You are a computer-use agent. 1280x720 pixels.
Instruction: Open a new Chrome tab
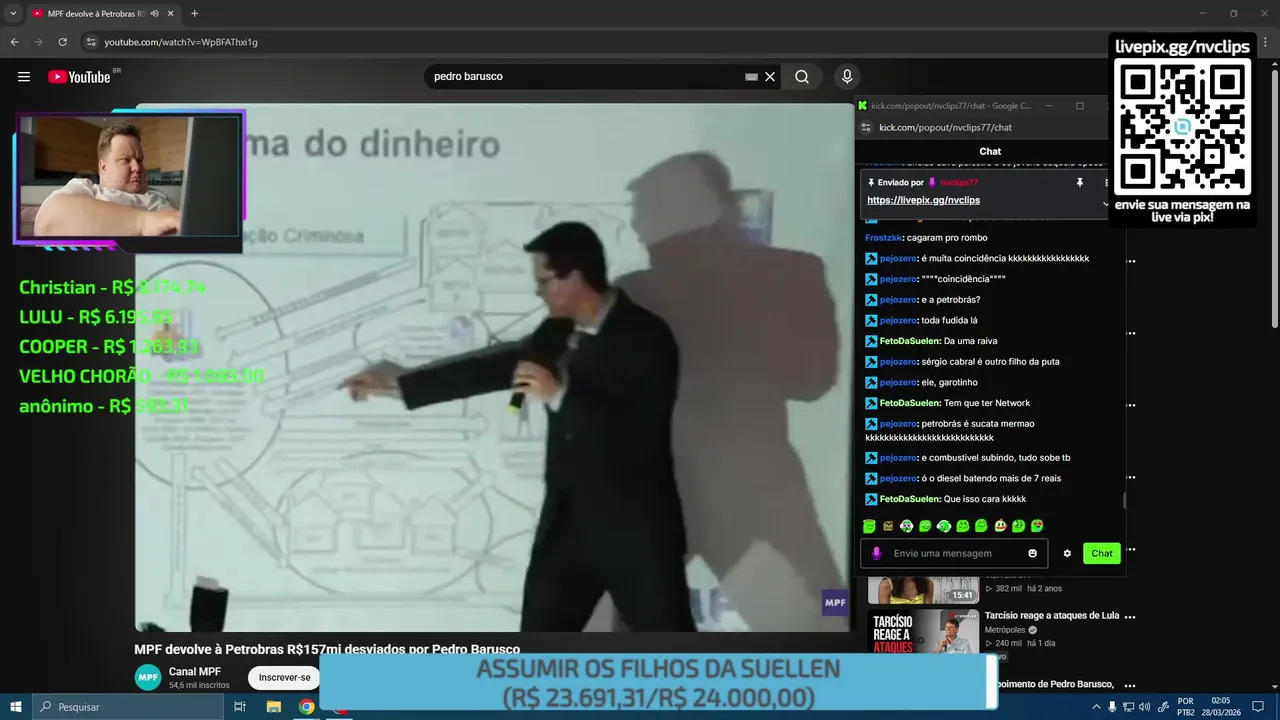click(194, 13)
